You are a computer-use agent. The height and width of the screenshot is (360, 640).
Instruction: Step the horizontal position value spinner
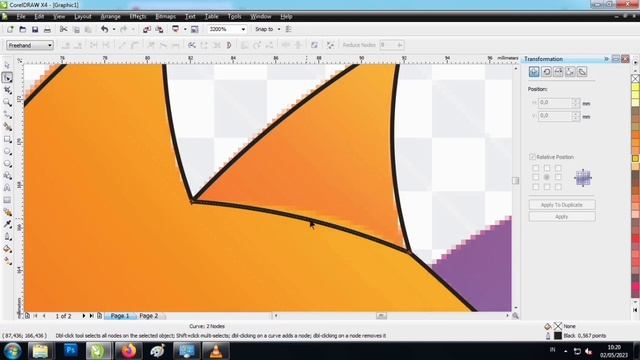(576, 103)
